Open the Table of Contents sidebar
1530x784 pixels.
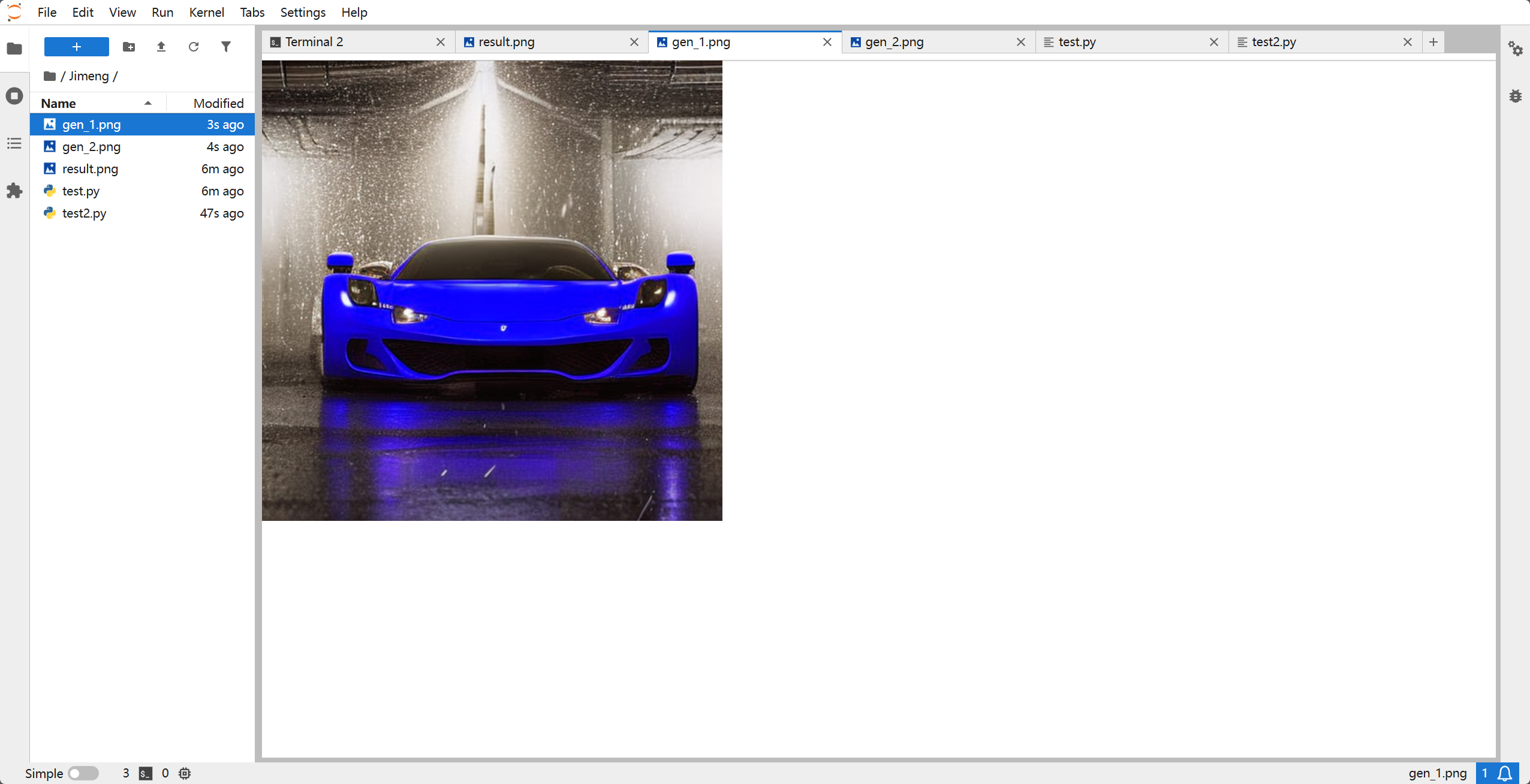tap(14, 143)
